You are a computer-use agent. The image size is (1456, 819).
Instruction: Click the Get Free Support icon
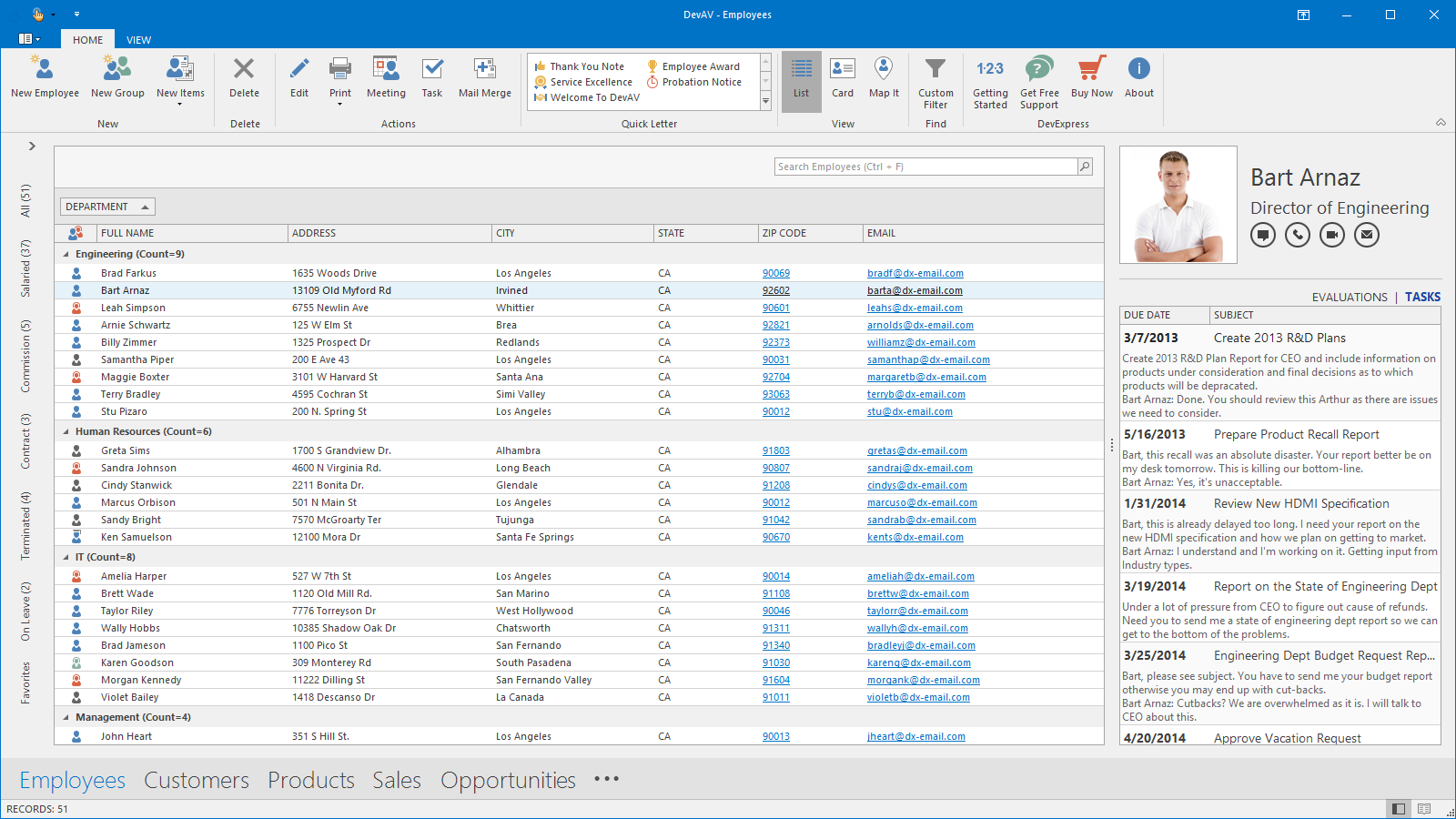[1039, 82]
